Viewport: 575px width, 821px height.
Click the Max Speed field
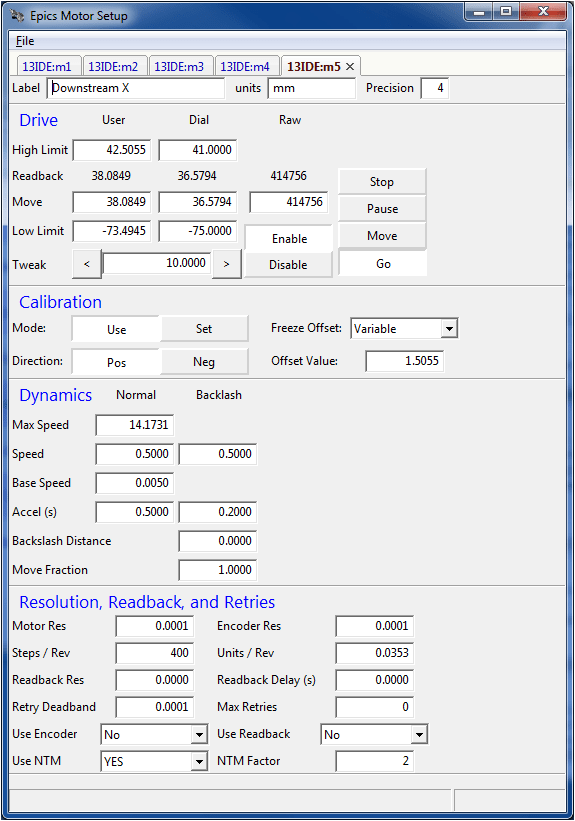pyautogui.click(x=135, y=425)
